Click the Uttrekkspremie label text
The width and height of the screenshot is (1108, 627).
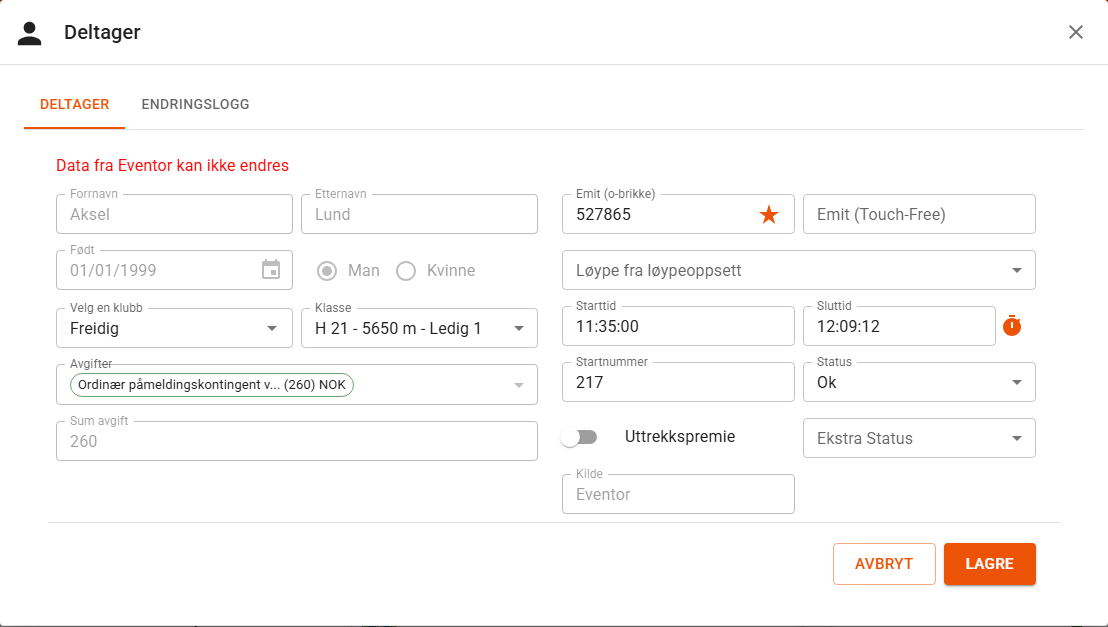(680, 437)
